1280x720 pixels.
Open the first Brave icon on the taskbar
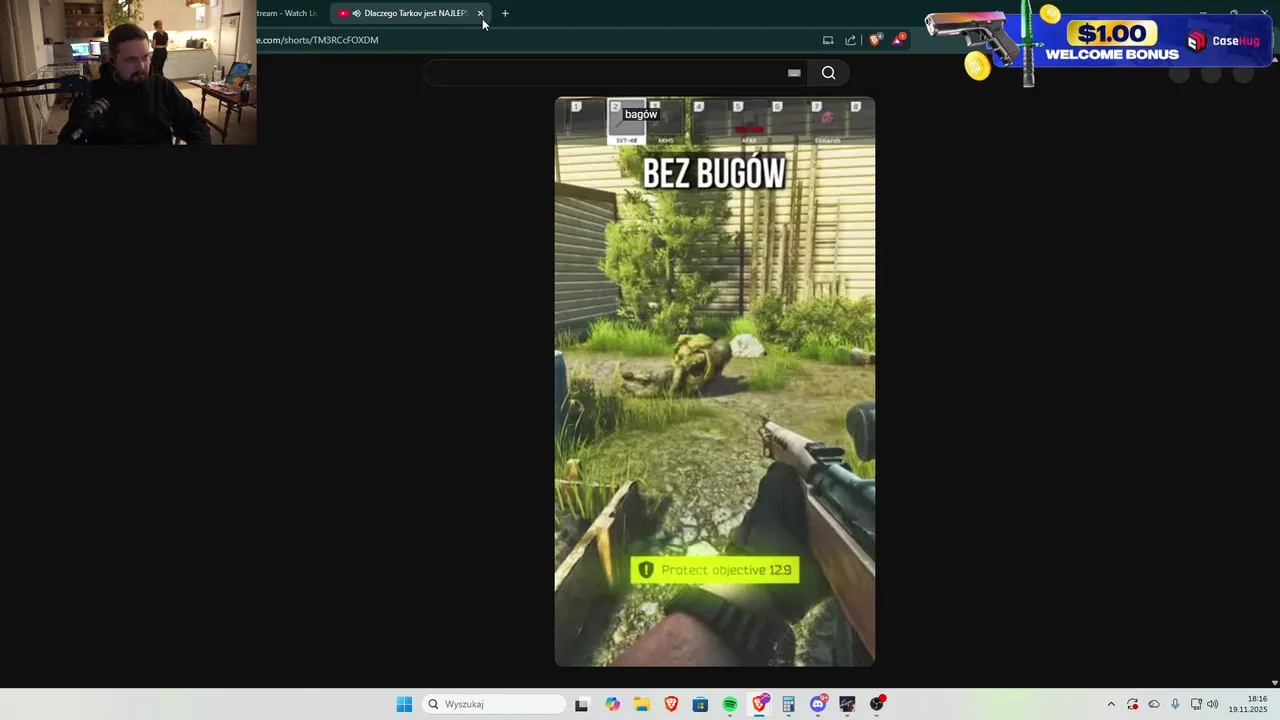coord(671,704)
